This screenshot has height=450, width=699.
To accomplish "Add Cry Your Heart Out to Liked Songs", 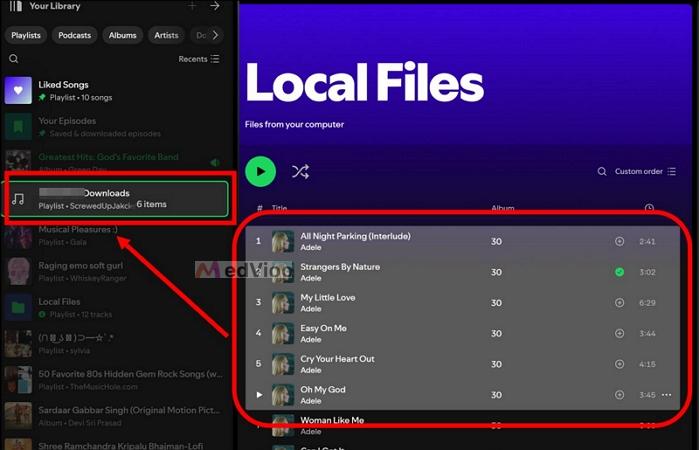I will (619, 364).
